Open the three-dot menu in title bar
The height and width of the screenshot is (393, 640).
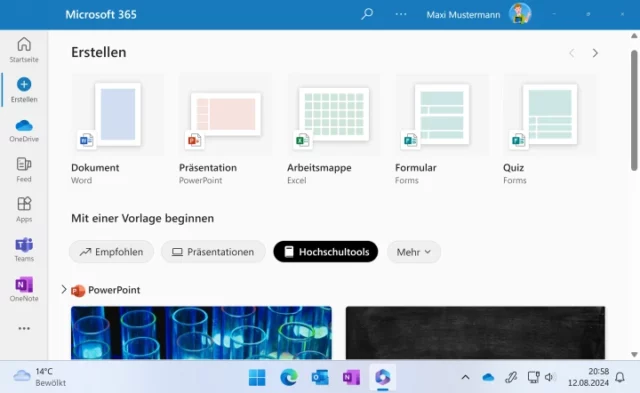point(401,14)
